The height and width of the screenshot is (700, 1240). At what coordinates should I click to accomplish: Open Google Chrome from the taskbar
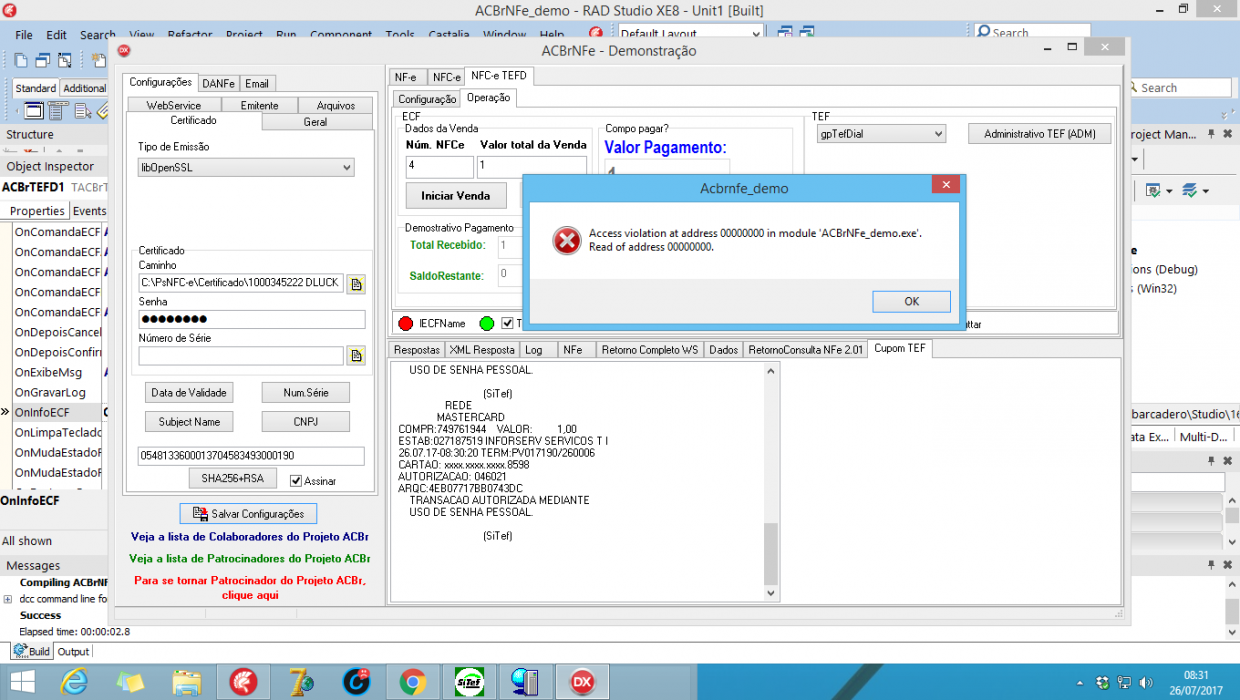tap(412, 682)
